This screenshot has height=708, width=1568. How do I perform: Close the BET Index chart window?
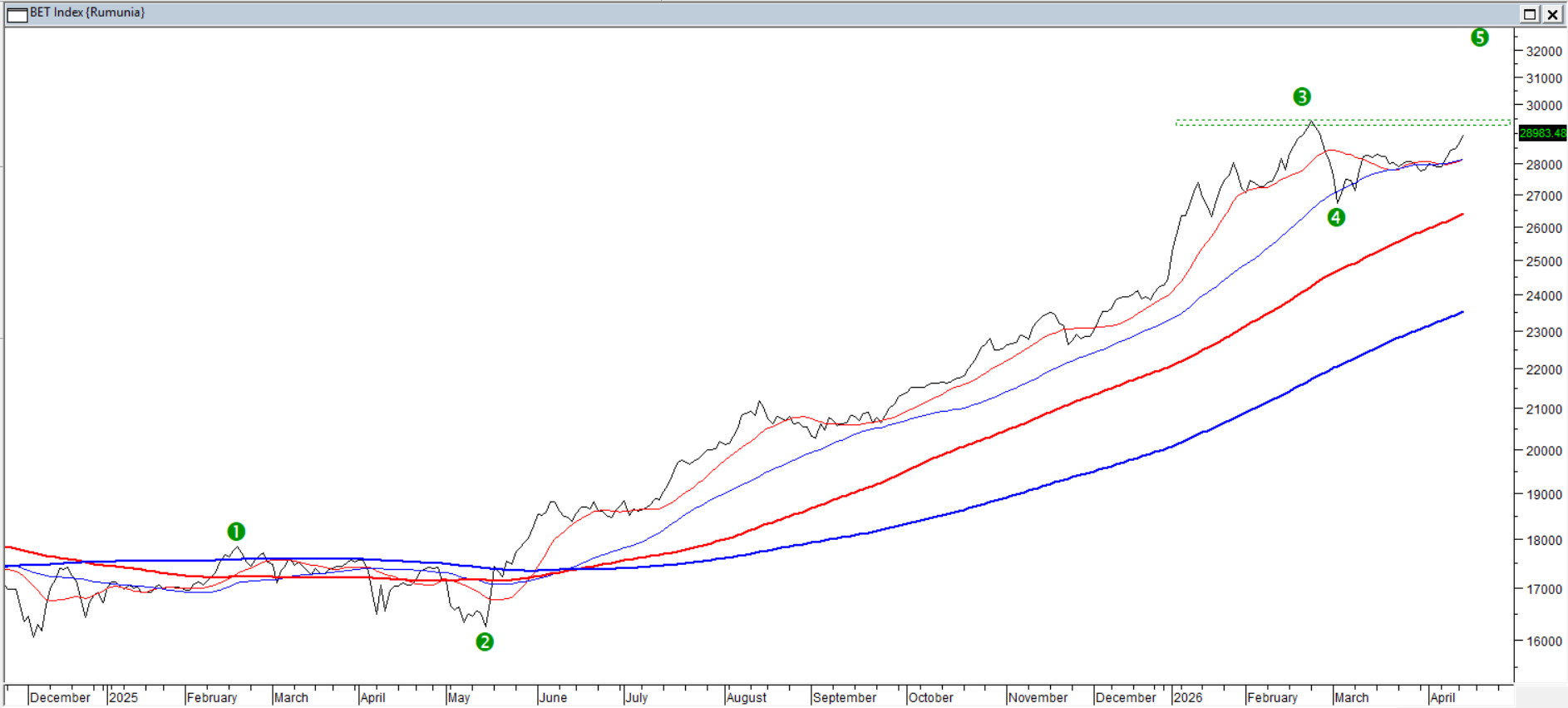(1552, 14)
